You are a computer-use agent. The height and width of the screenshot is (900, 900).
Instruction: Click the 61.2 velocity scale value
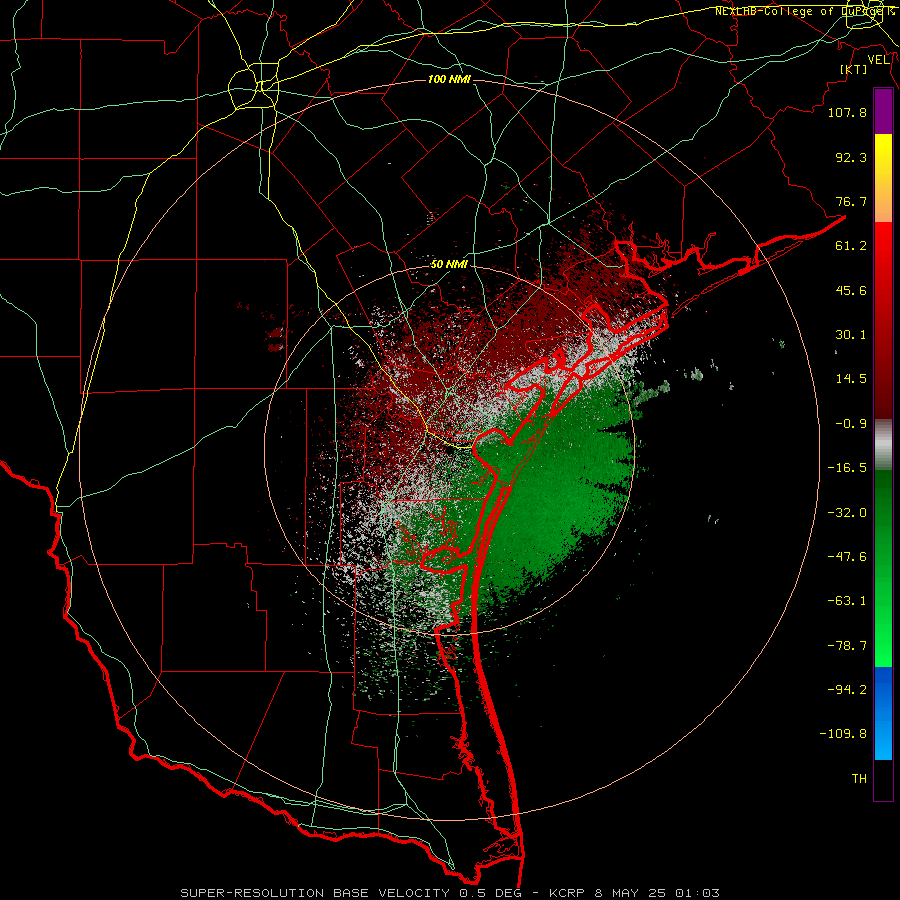point(851,246)
